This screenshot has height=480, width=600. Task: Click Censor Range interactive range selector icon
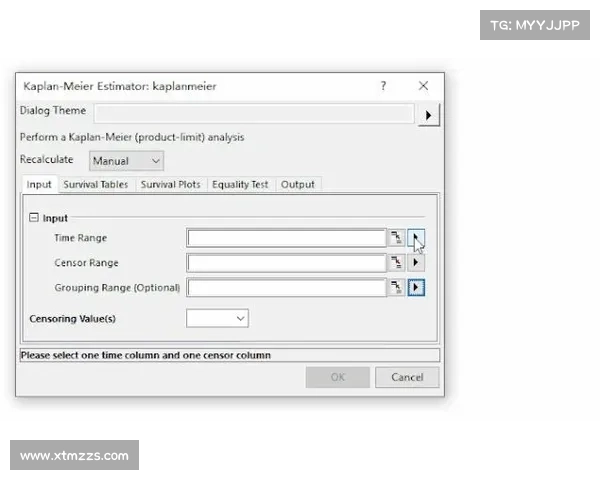coord(397,263)
